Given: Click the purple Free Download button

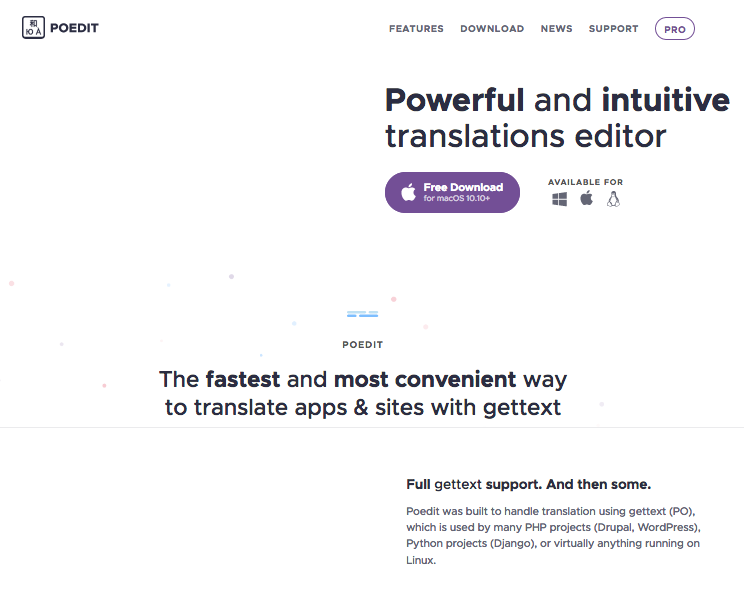Looking at the screenshot, I should (x=452, y=192).
